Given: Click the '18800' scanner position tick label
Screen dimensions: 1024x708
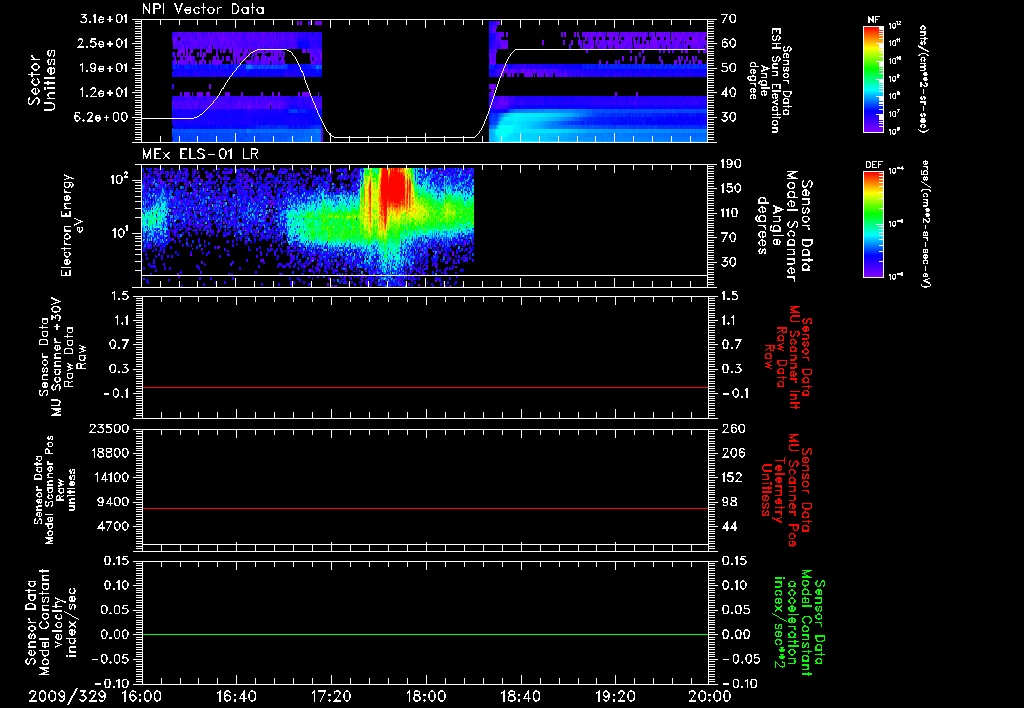Looking at the screenshot, I should pyautogui.click(x=109, y=453).
